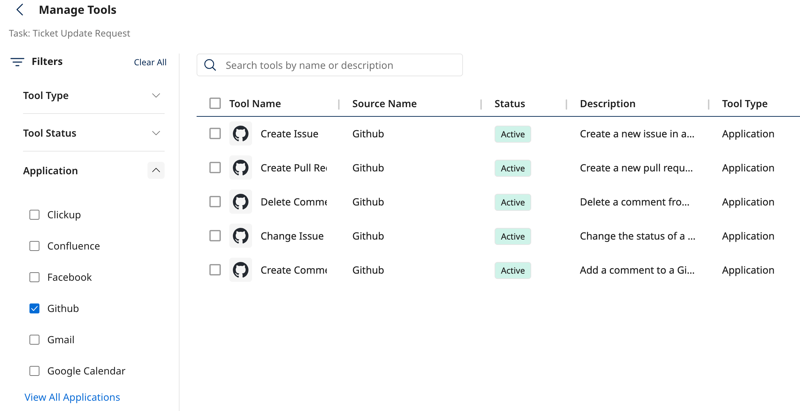This screenshot has width=800, height=411.
Task: Click the Github icon in Change Issue row
Action: [x=240, y=236]
